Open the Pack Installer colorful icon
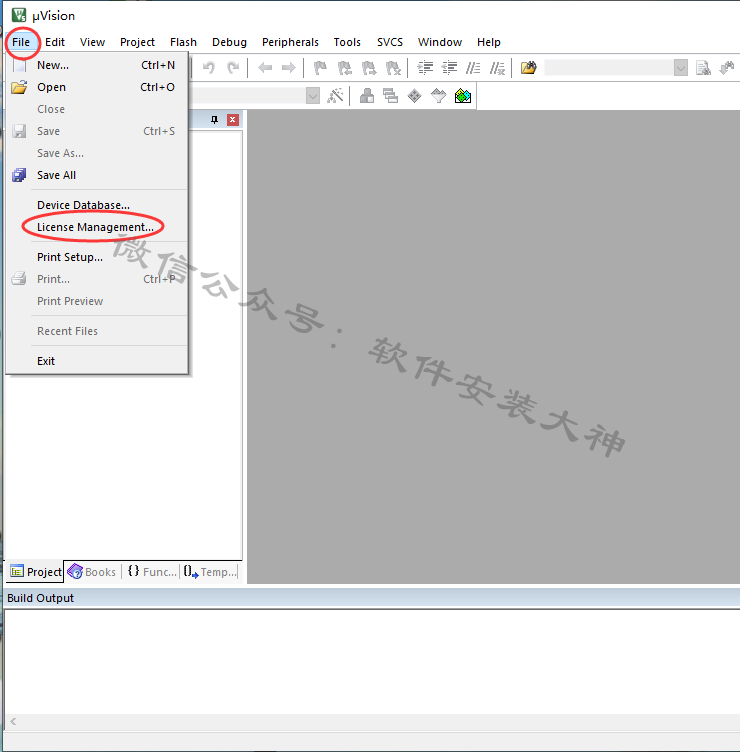The image size is (740, 752). 463,96
